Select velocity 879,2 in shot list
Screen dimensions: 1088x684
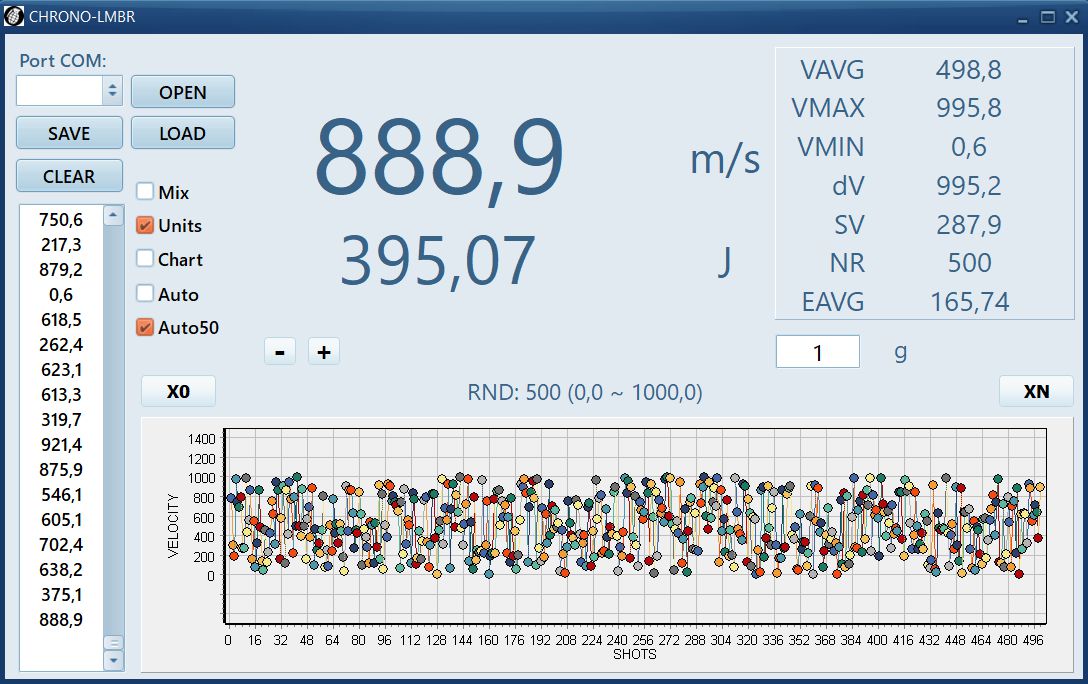point(61,270)
